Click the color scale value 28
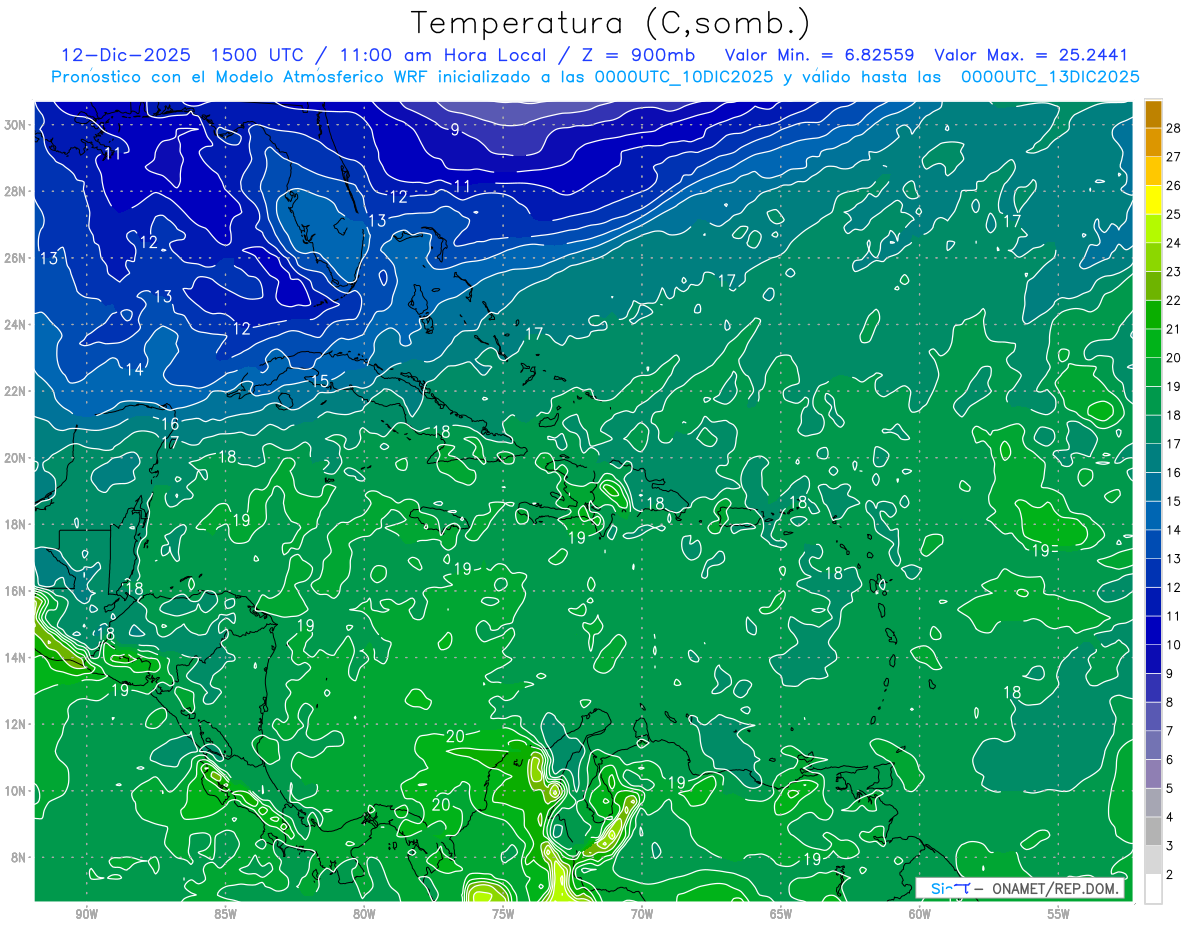 (x=1173, y=127)
